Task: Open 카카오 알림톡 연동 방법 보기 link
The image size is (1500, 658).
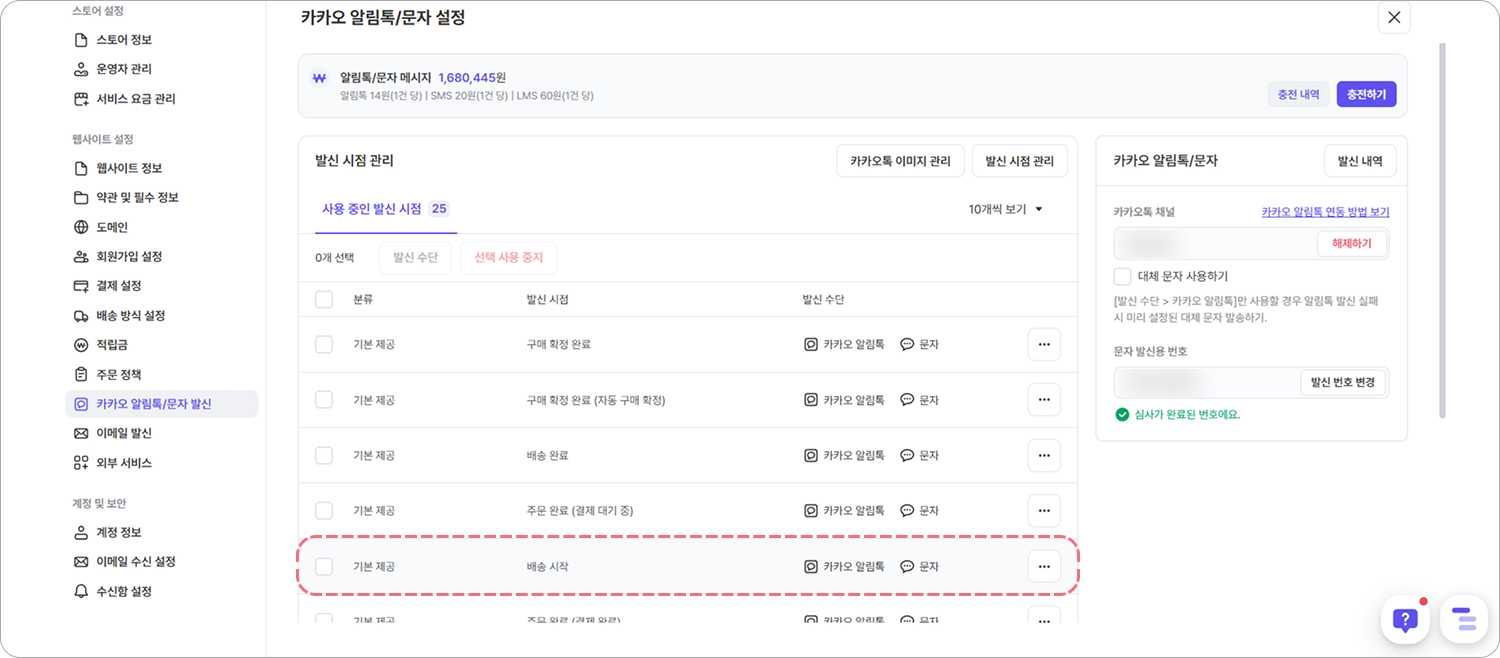Action: coord(1325,212)
